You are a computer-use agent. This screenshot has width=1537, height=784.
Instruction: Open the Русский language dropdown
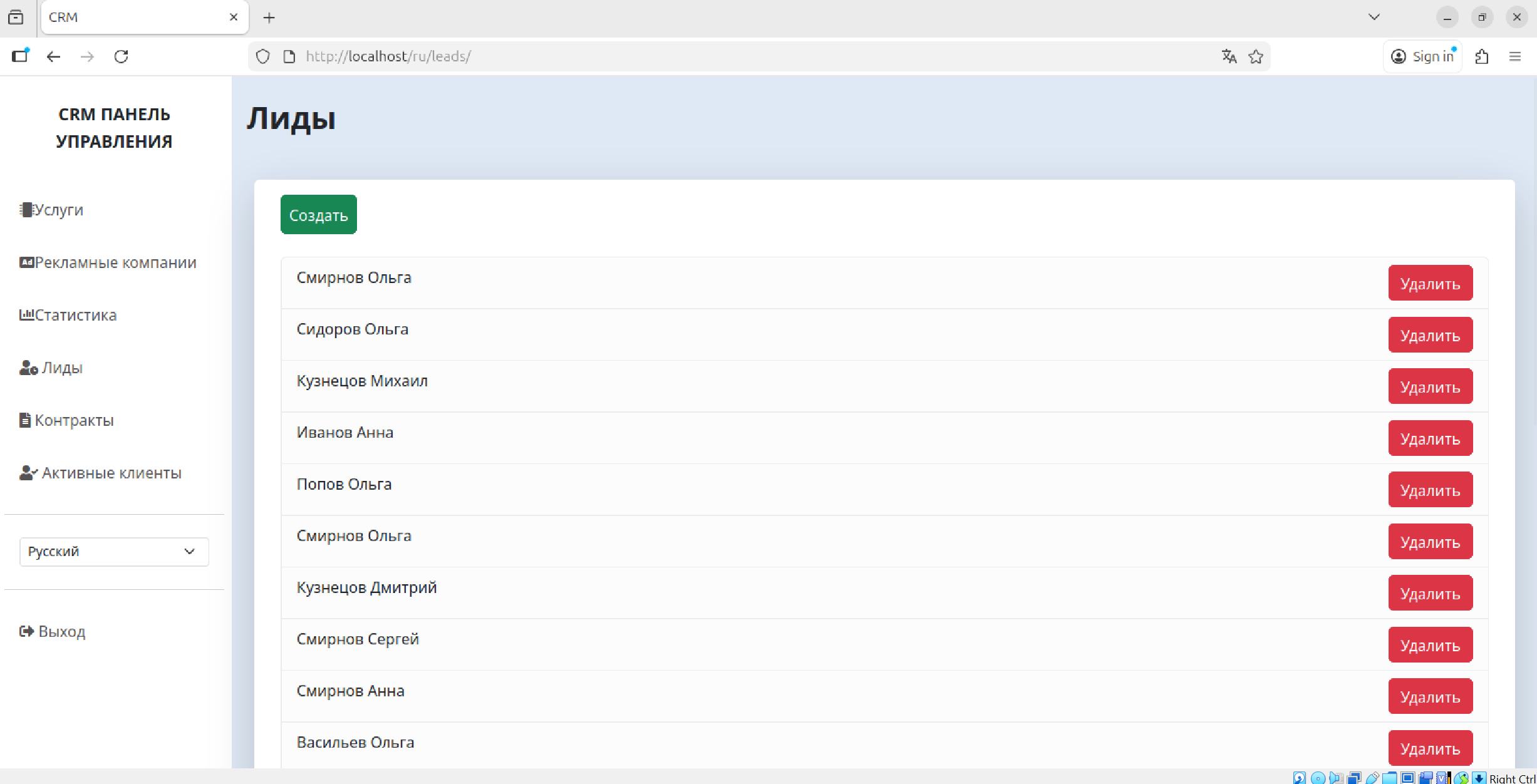pyautogui.click(x=114, y=552)
